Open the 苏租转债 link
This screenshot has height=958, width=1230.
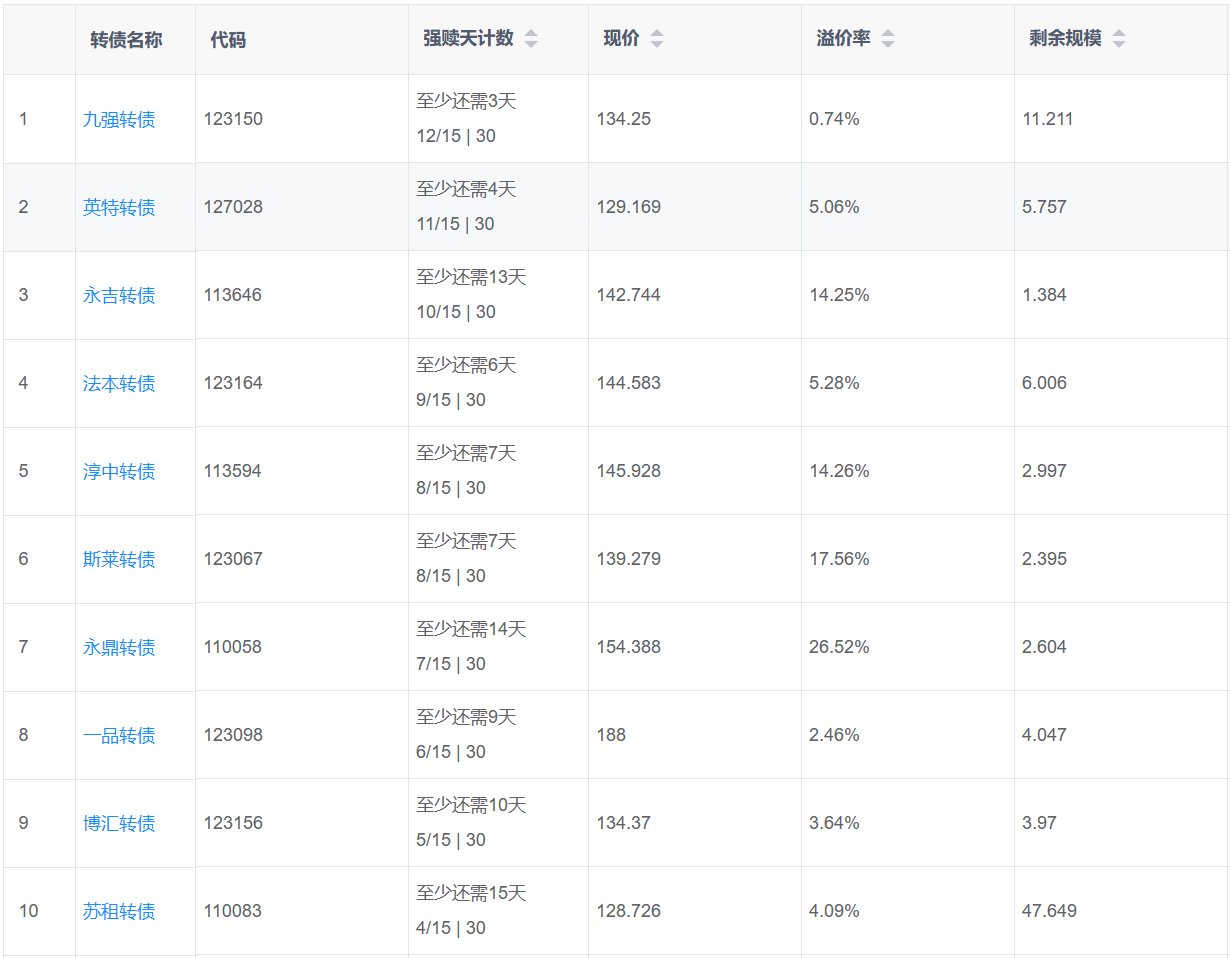click(x=119, y=912)
